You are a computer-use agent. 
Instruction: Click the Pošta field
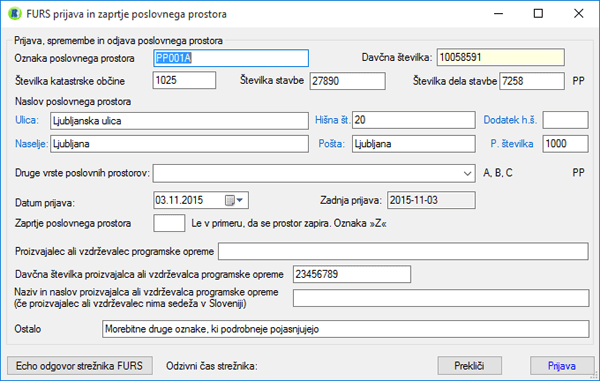pyautogui.click(x=414, y=144)
